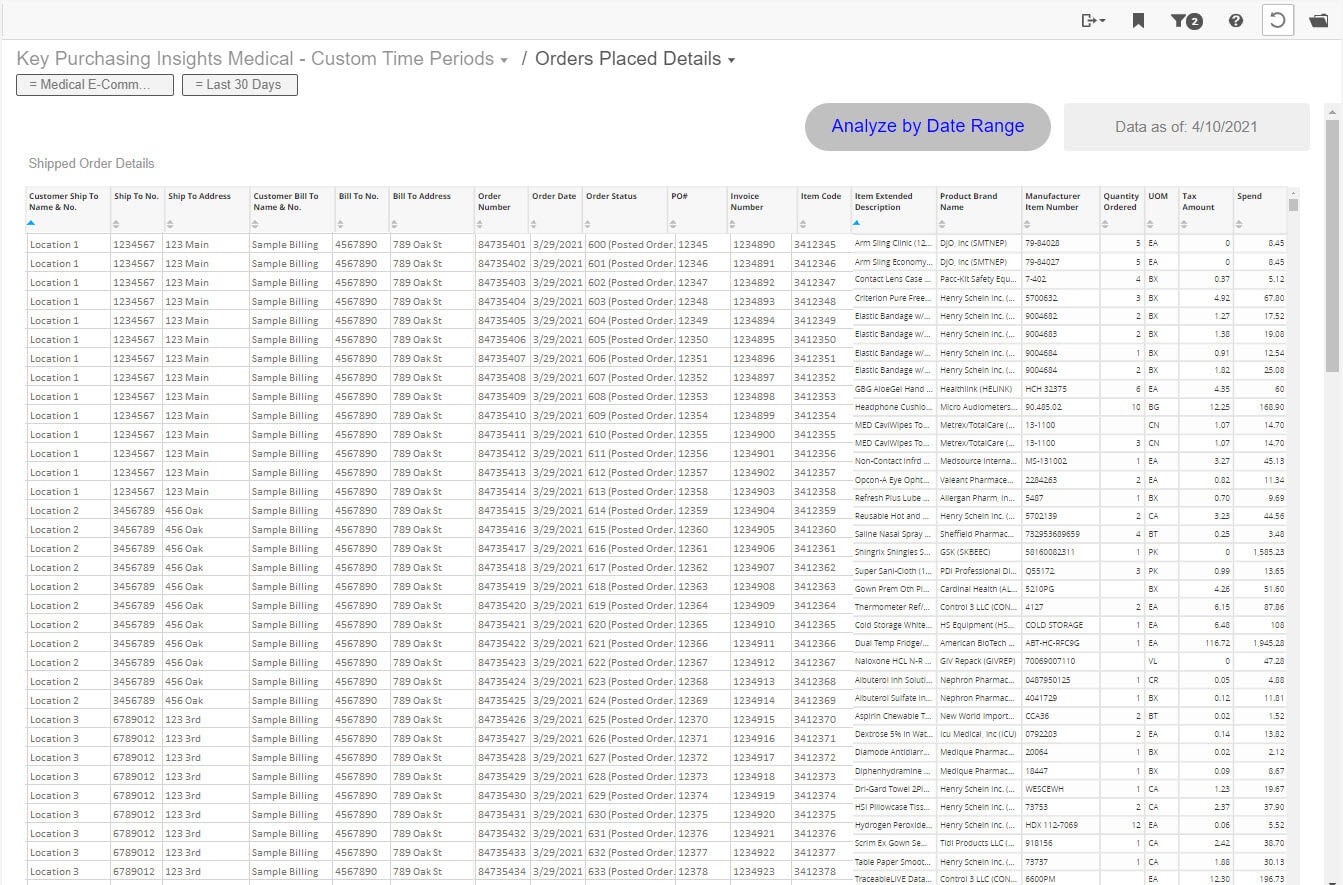Click the Last 30 Days filter chip
Image resolution: width=1343 pixels, height=885 pixels.
coord(240,85)
